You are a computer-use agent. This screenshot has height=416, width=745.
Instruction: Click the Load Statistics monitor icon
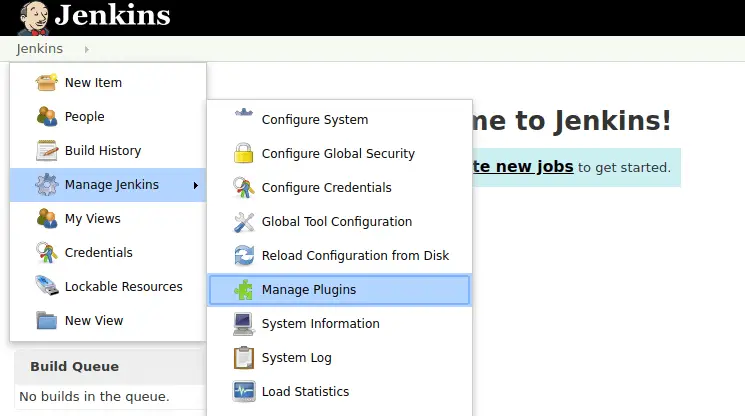tap(244, 391)
